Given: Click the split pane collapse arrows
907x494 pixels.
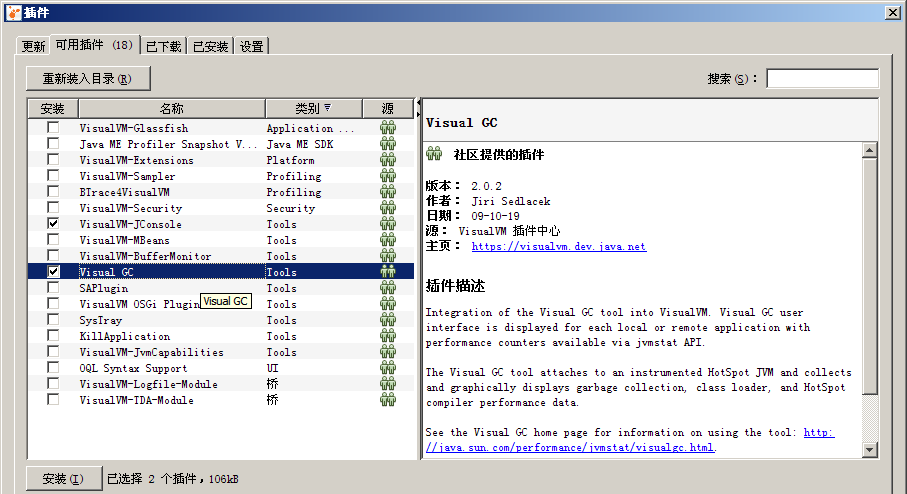Looking at the screenshot, I should (x=418, y=108).
